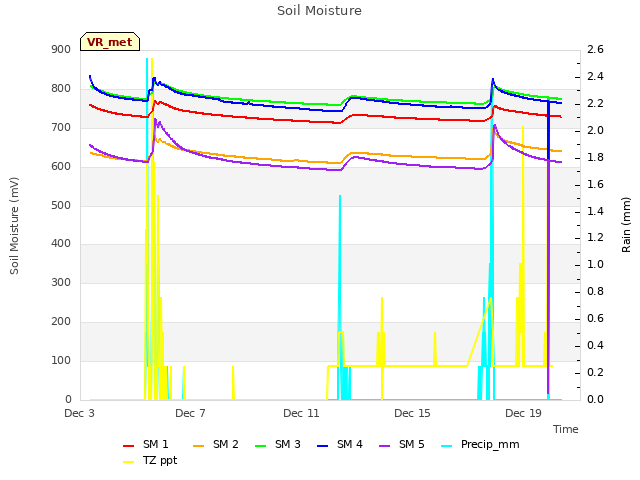Click the cyan Precip_mm legend swatch
Viewport: 640px width, 480px height.
447,446
